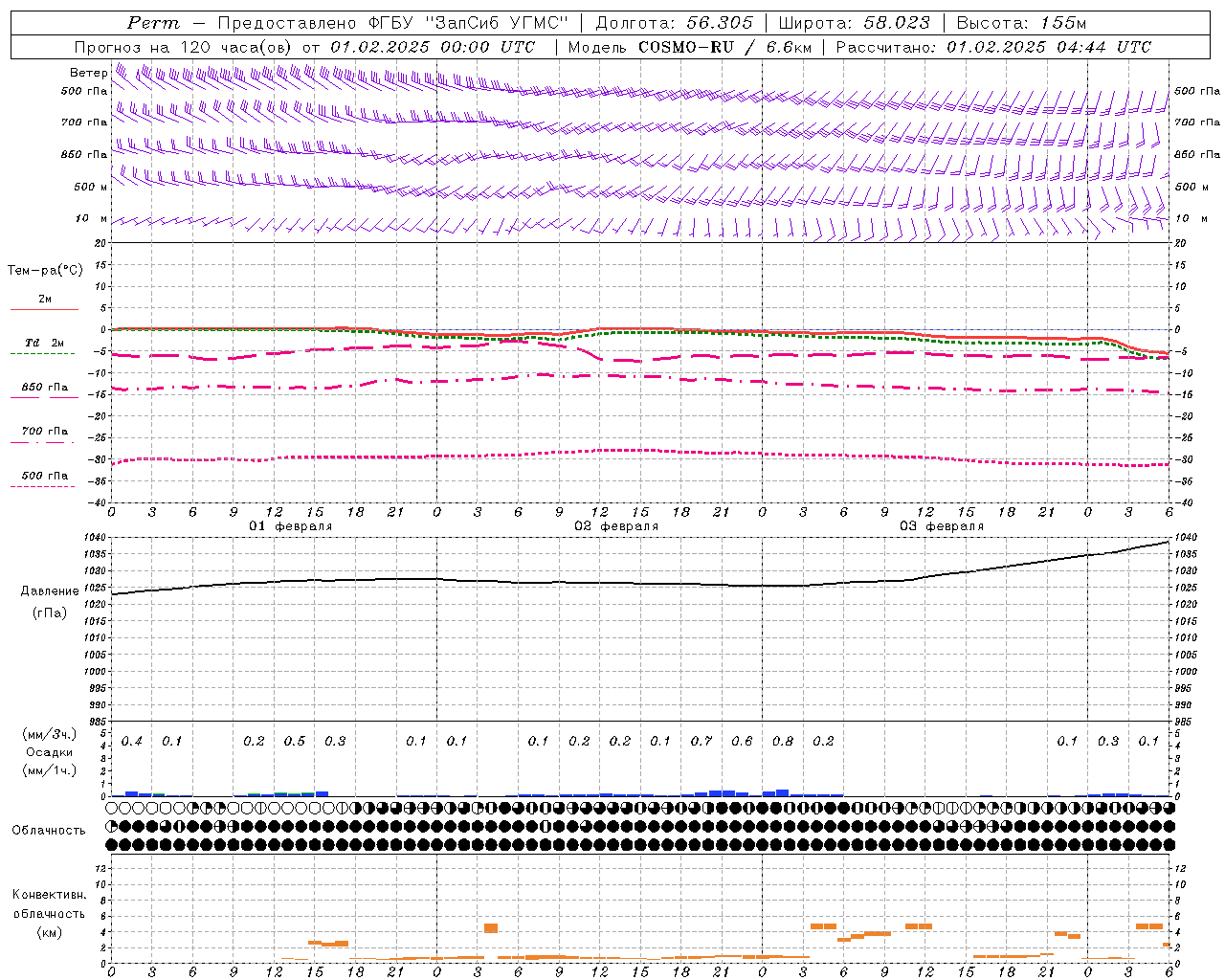The height and width of the screenshot is (980, 1225).
Task: Click "Рассчитано: 01.02.2025 04:44 UTC" text
Action: coord(993,47)
